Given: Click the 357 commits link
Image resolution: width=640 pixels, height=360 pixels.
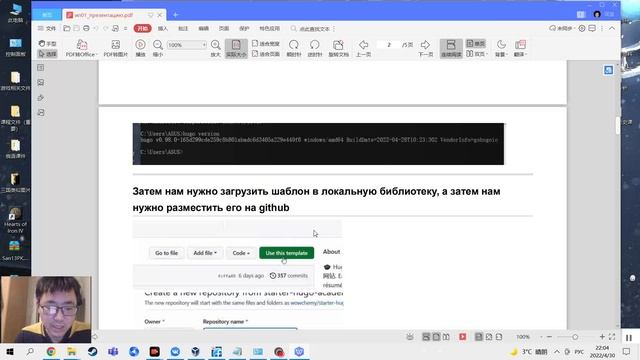Looking at the screenshot, I should click(x=289, y=276).
